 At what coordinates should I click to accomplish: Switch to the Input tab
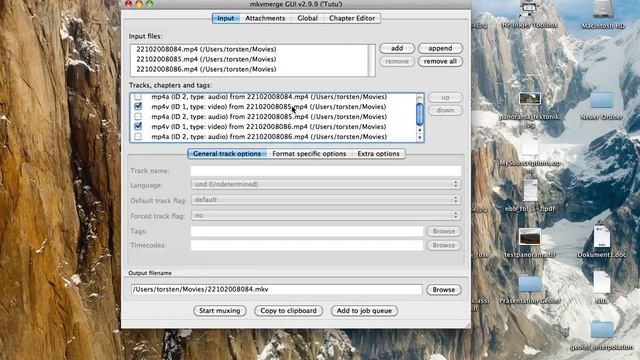point(226,18)
